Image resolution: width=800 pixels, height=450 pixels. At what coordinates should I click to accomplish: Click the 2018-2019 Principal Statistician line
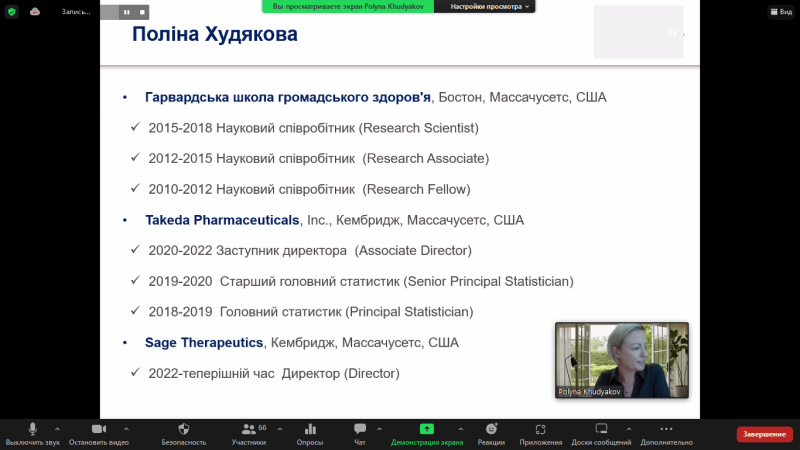click(x=311, y=312)
